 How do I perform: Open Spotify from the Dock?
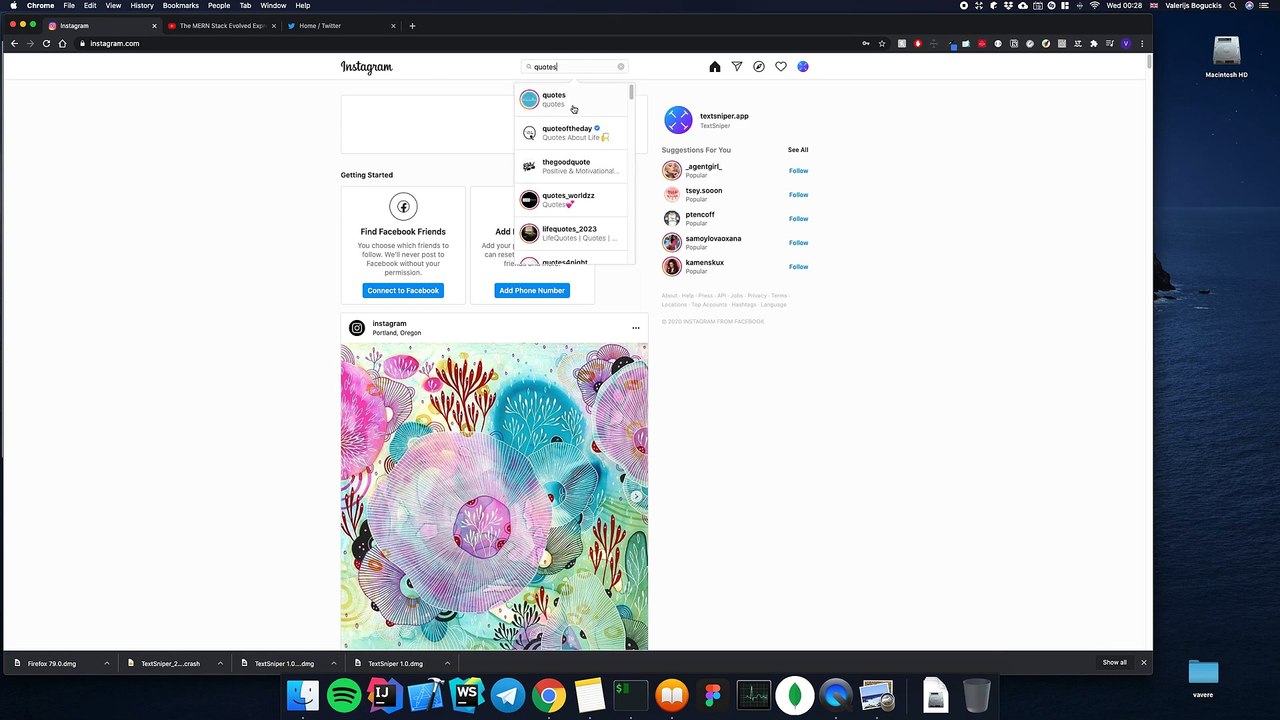tap(344, 695)
